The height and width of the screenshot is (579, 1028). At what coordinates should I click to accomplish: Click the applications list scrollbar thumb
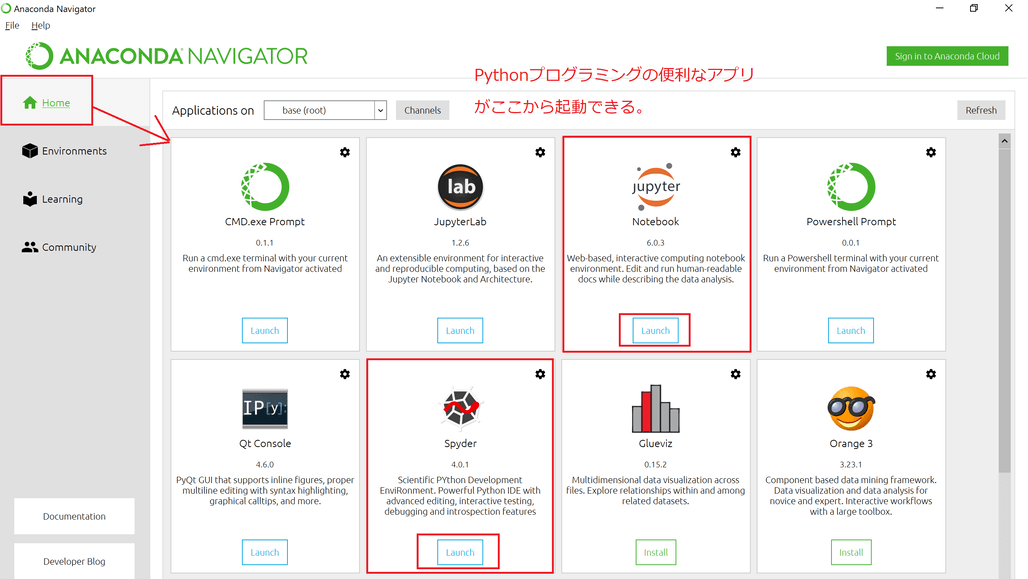(x=1004, y=309)
